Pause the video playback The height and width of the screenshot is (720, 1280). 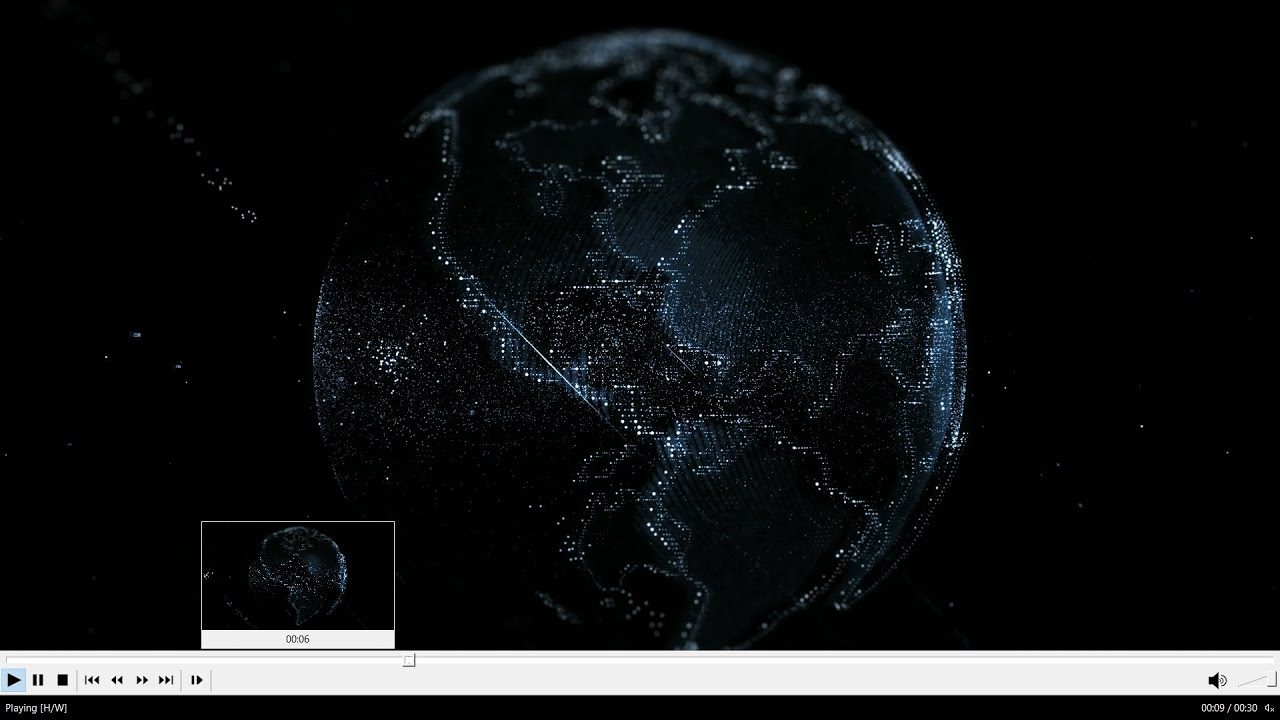(x=38, y=680)
